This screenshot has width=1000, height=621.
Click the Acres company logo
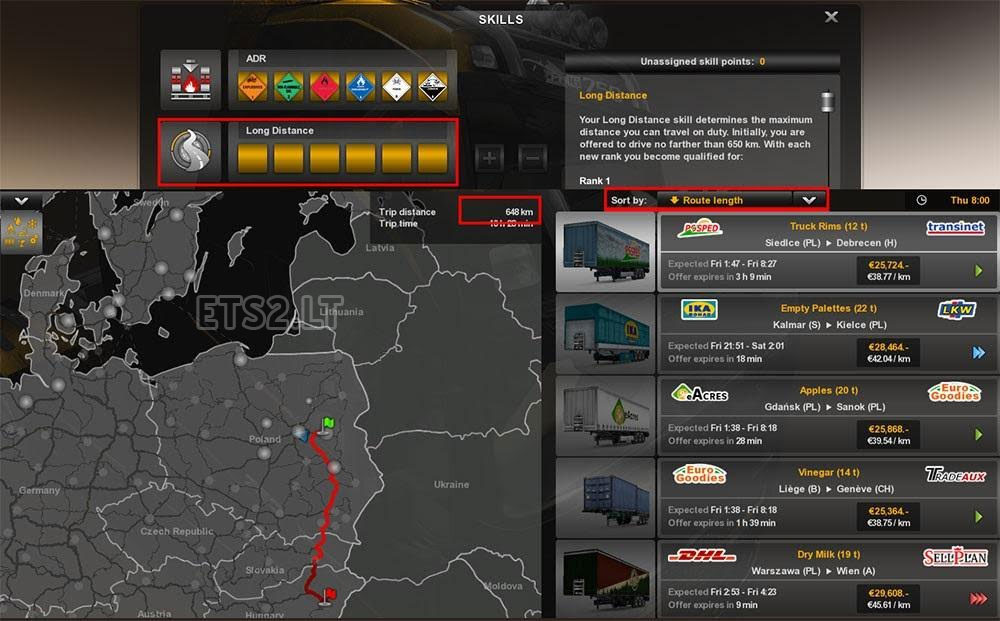700,393
